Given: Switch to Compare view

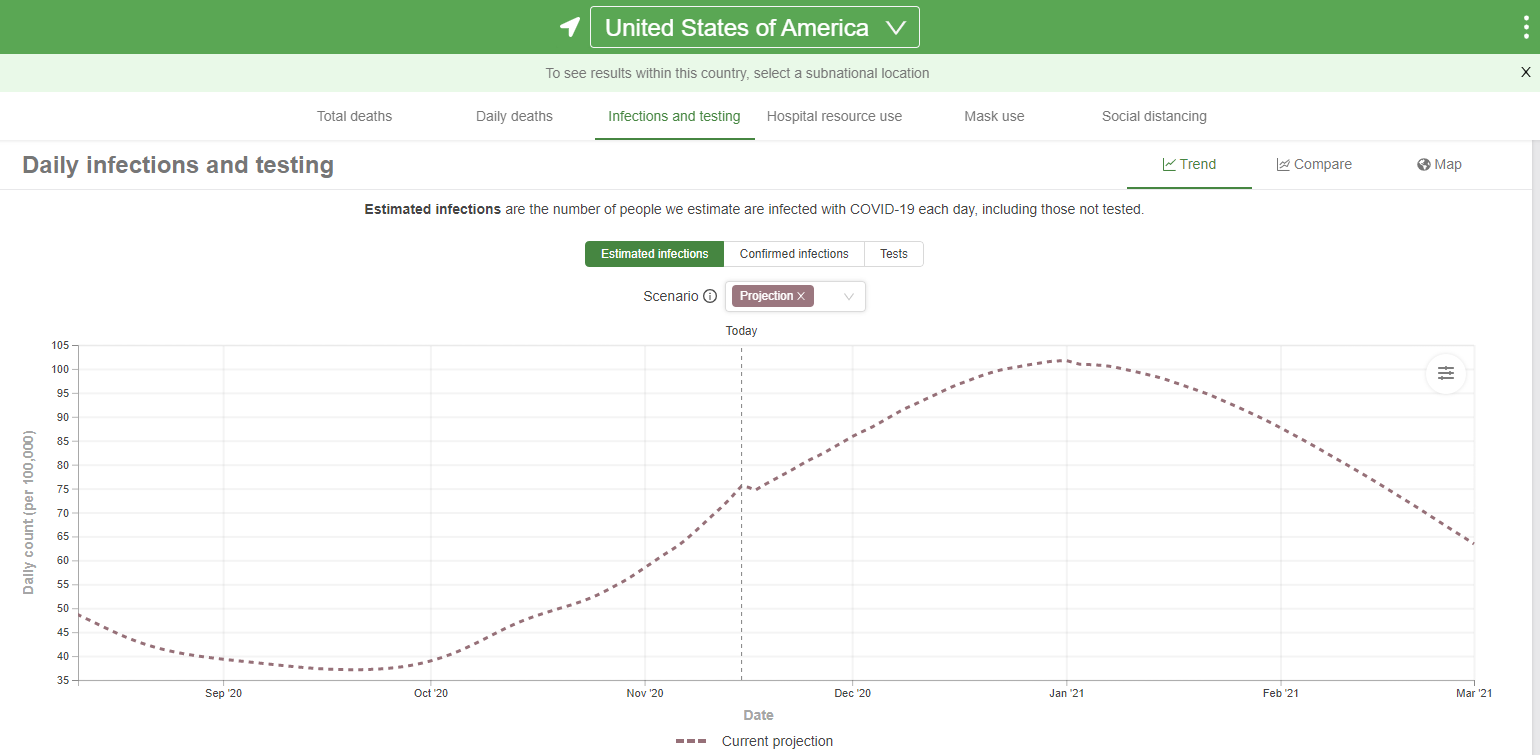Looking at the screenshot, I should 1314,164.
